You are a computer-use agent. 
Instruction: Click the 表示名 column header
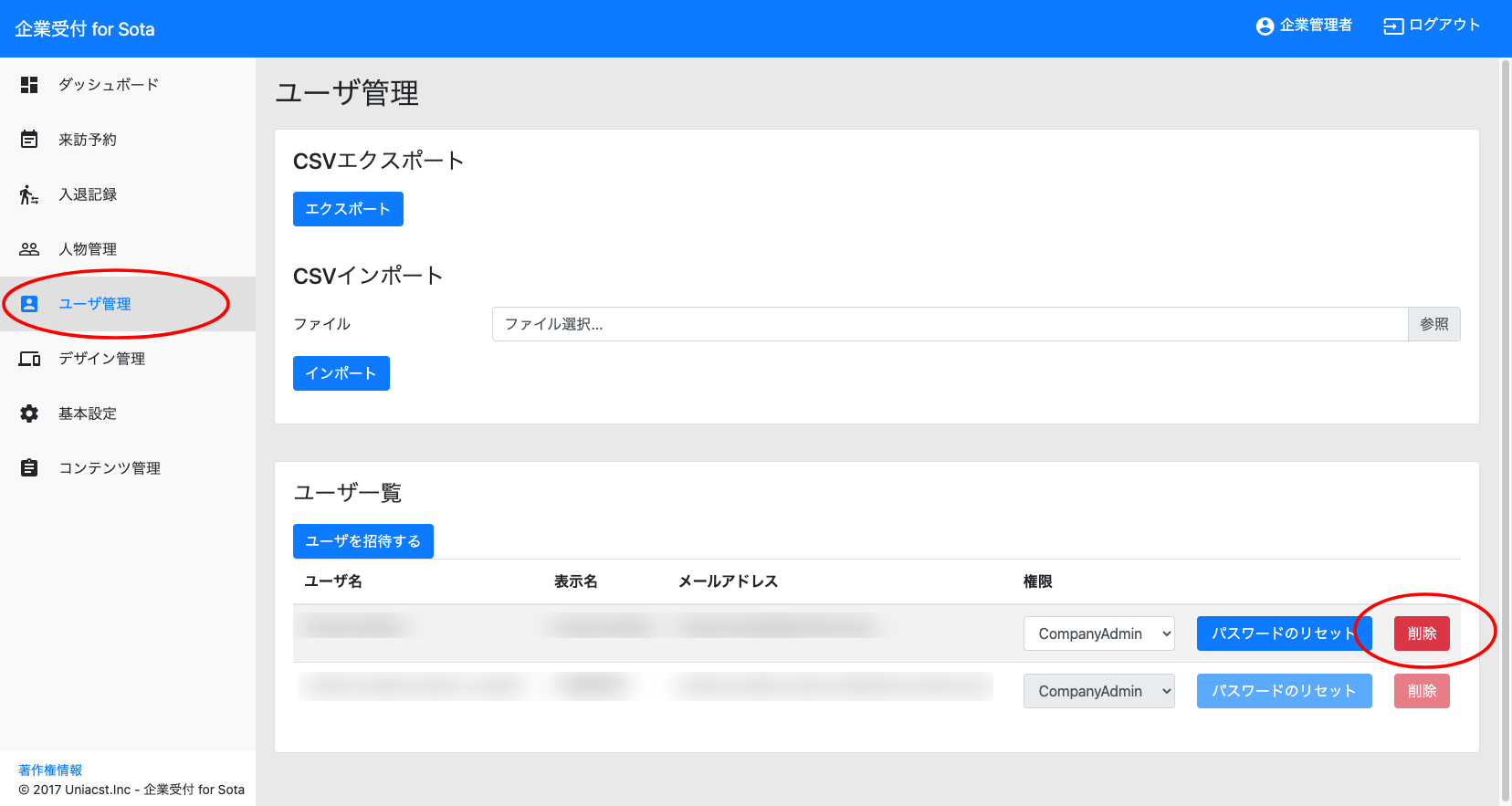point(576,581)
